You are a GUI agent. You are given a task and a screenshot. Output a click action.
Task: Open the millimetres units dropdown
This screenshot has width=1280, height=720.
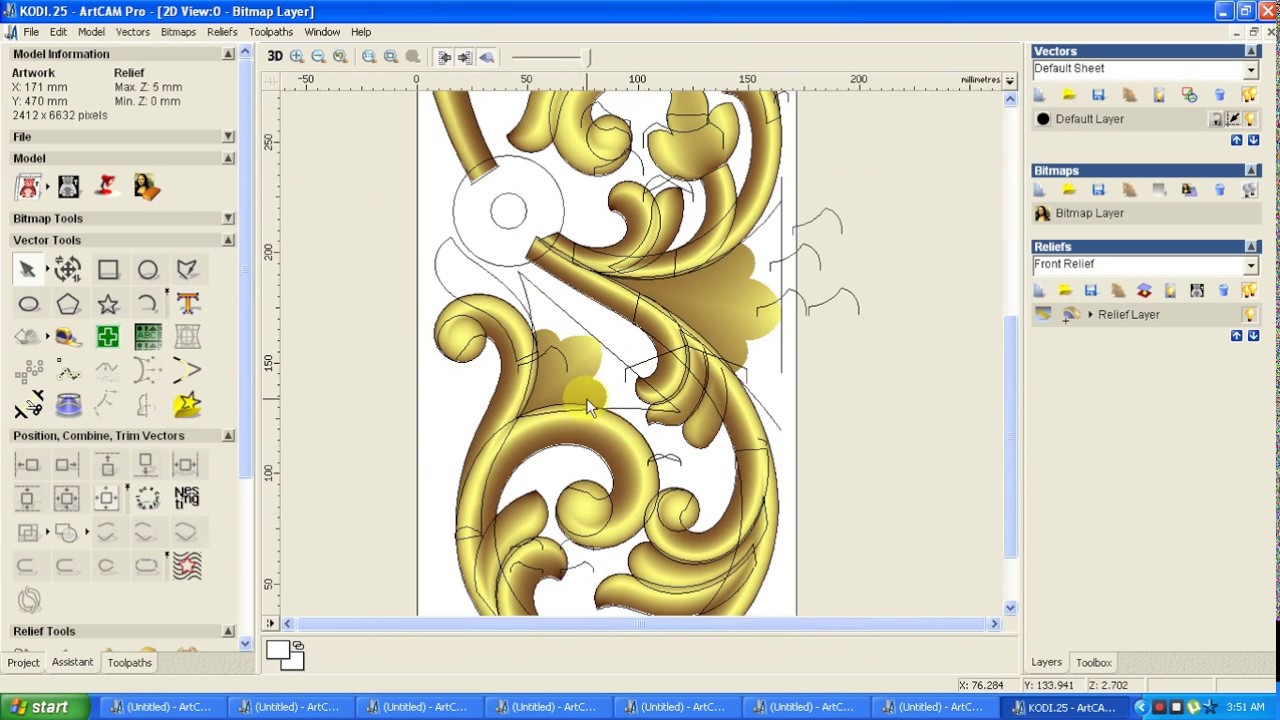pos(1010,80)
